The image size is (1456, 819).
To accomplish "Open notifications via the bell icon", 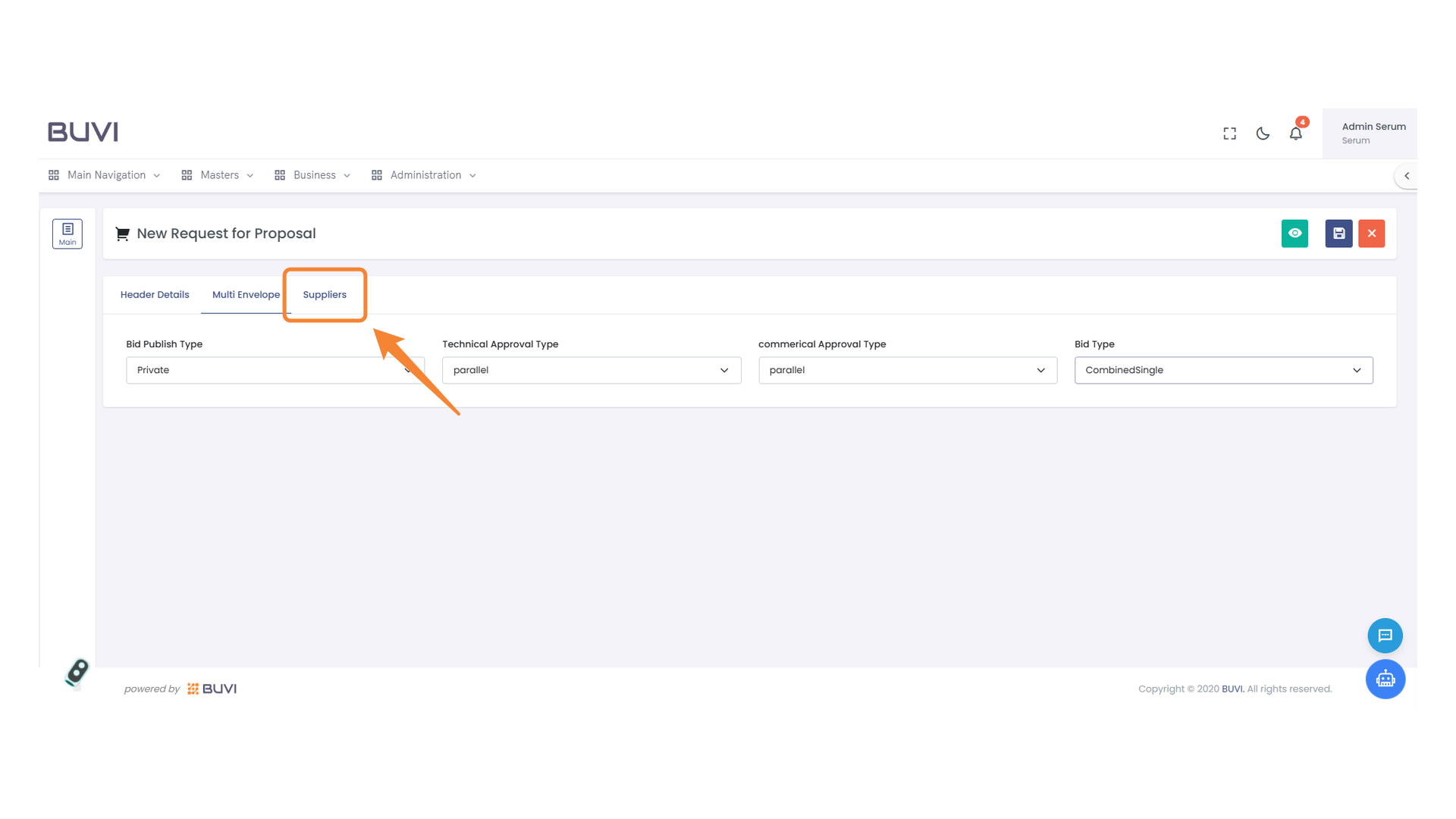I will click(x=1296, y=133).
